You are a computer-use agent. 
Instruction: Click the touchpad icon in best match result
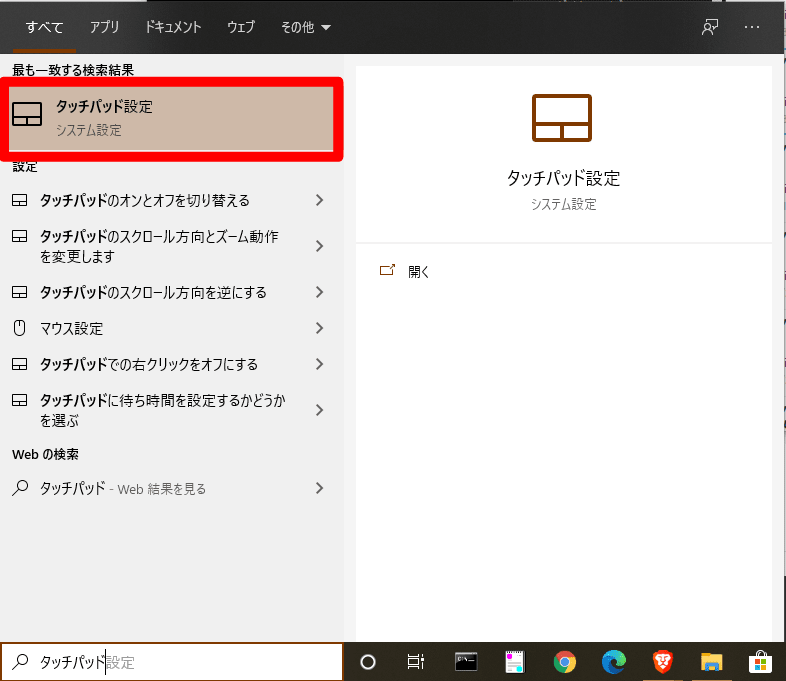pos(27,114)
